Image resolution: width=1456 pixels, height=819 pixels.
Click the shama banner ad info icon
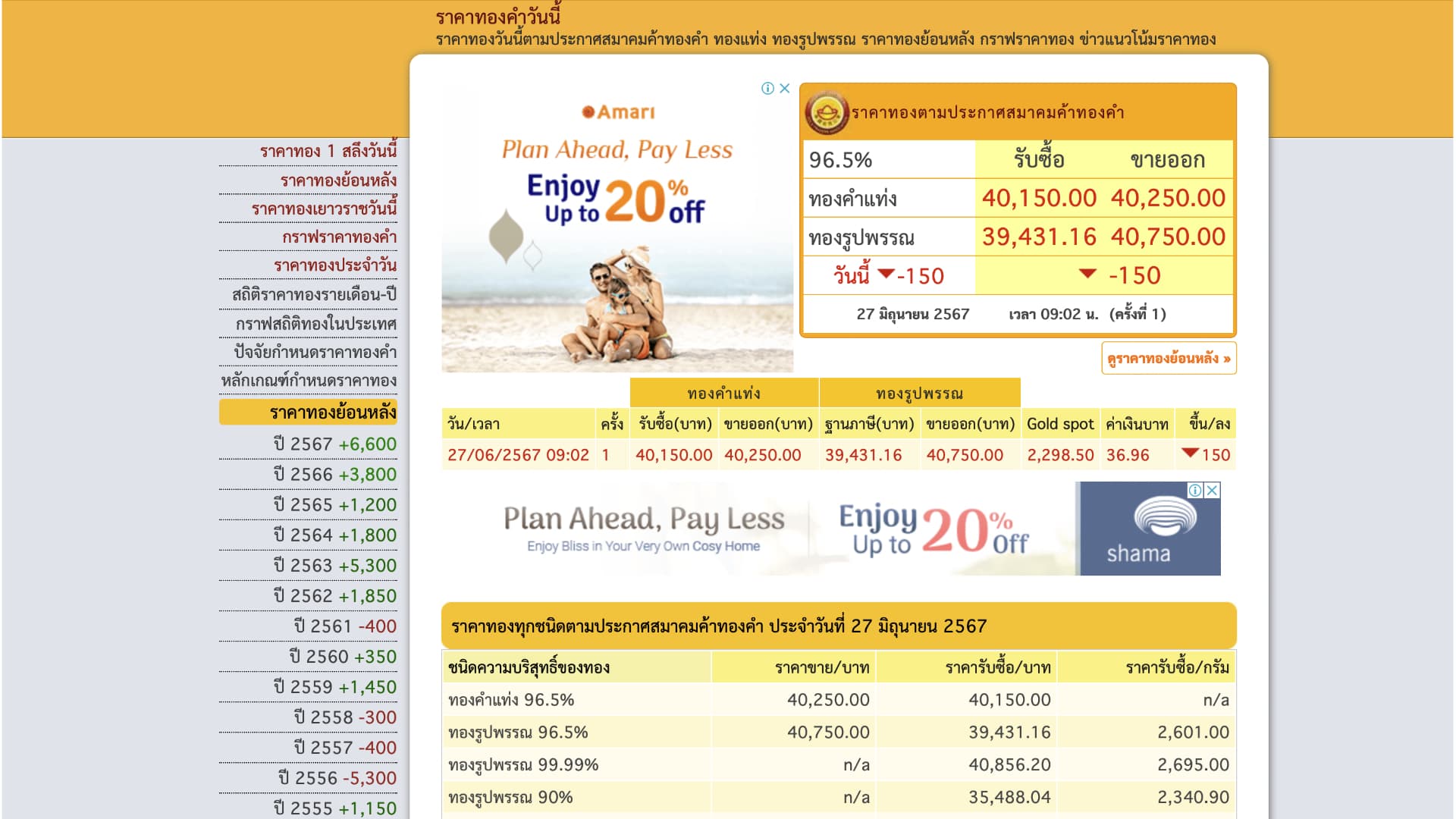coord(1195,491)
